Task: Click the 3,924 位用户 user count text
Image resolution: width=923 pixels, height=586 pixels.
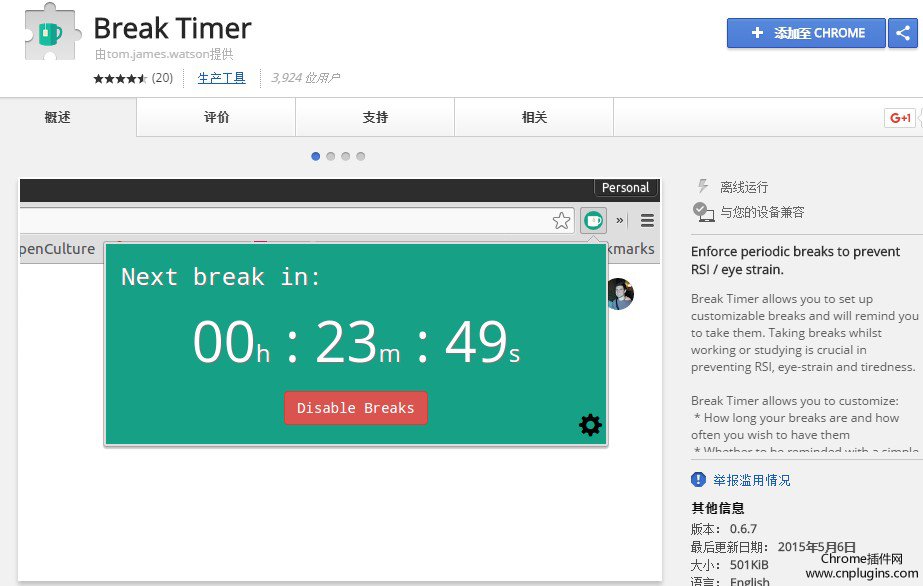Action: pos(305,78)
